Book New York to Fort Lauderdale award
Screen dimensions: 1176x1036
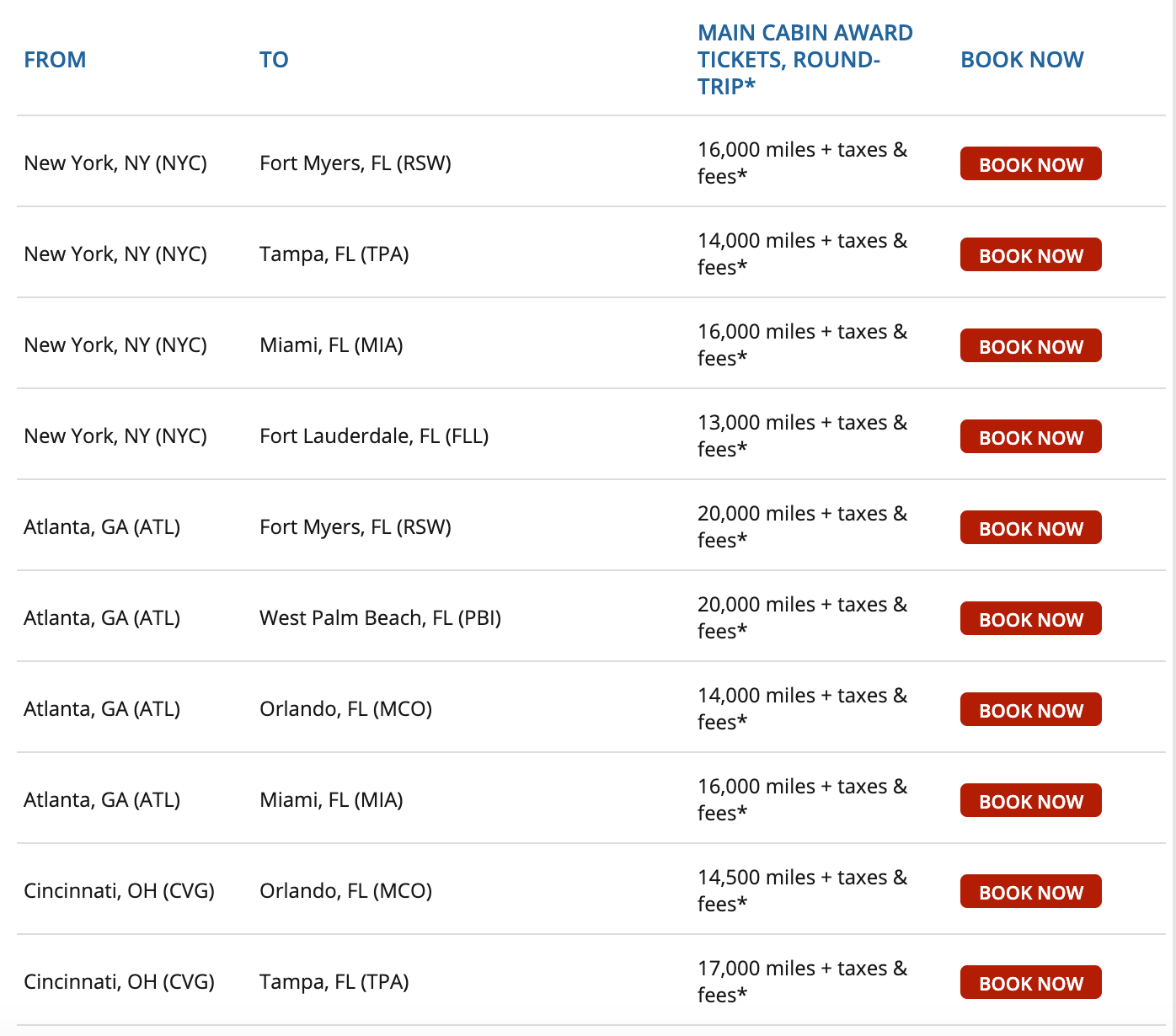(1030, 437)
